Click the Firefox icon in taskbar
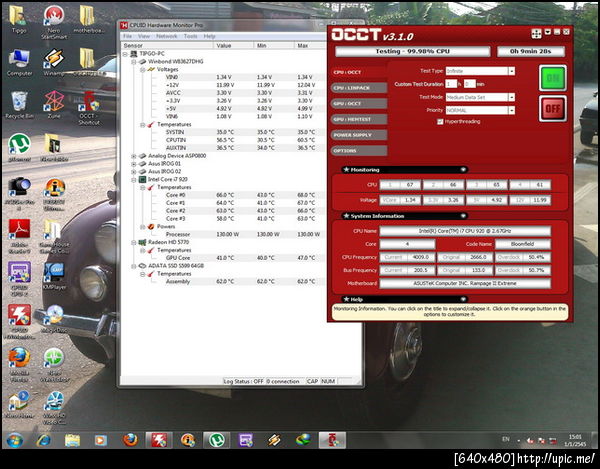 (130, 440)
